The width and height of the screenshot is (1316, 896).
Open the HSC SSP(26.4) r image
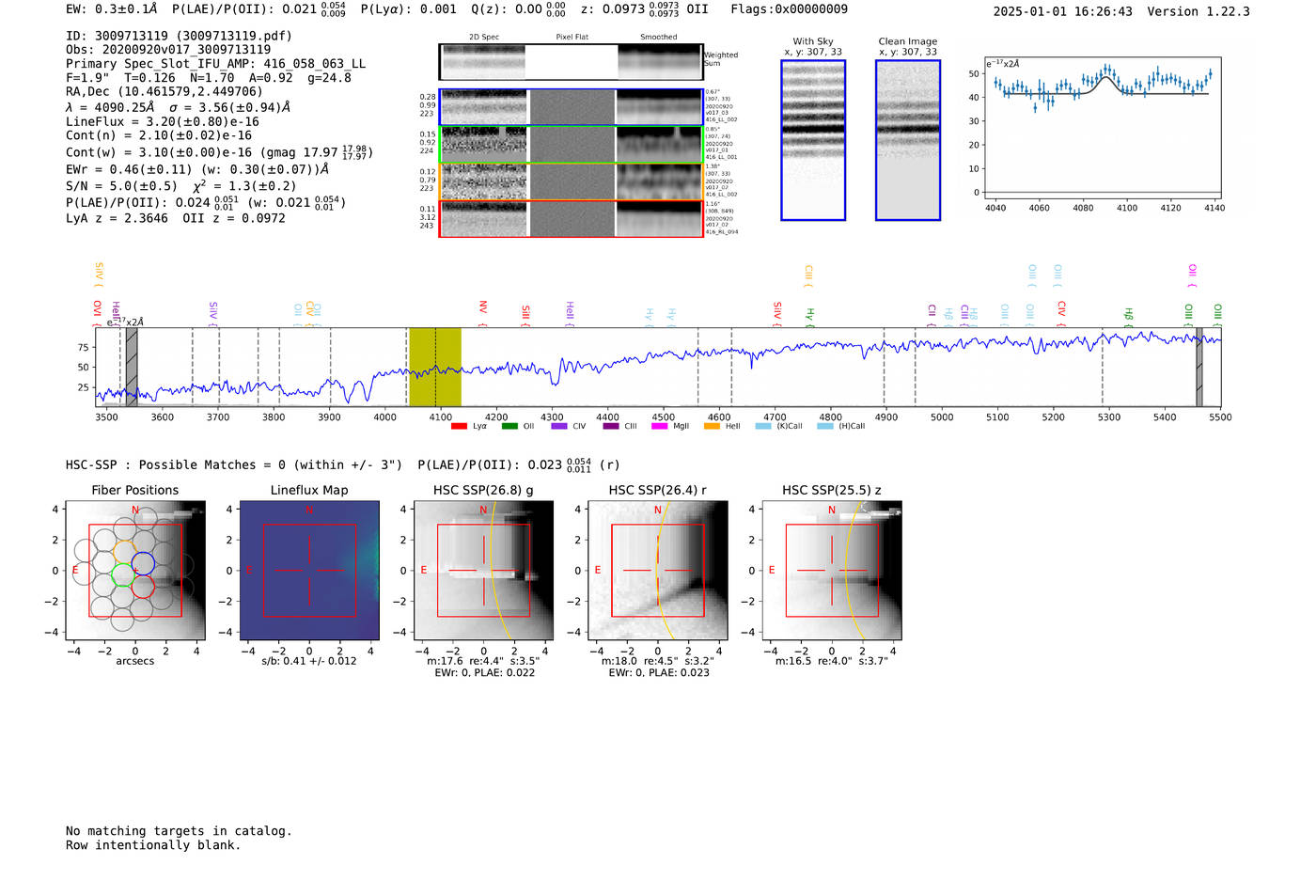[658, 571]
